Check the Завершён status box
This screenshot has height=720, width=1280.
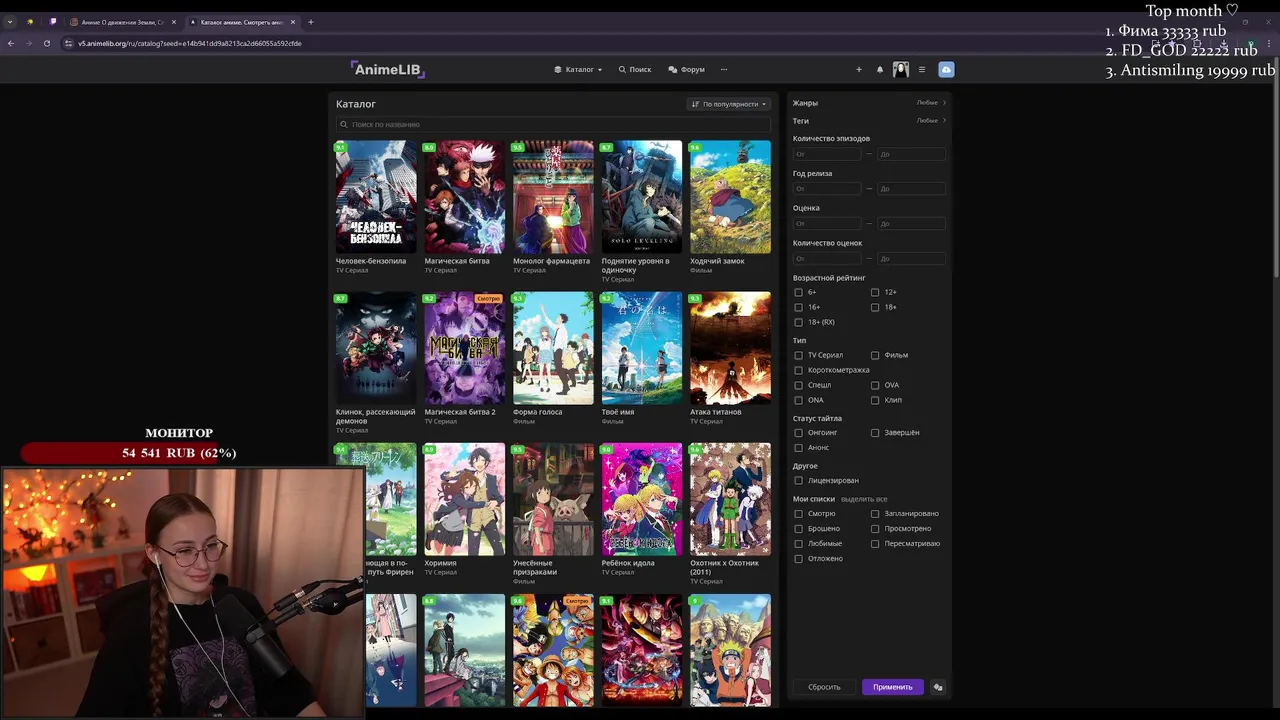875,433
